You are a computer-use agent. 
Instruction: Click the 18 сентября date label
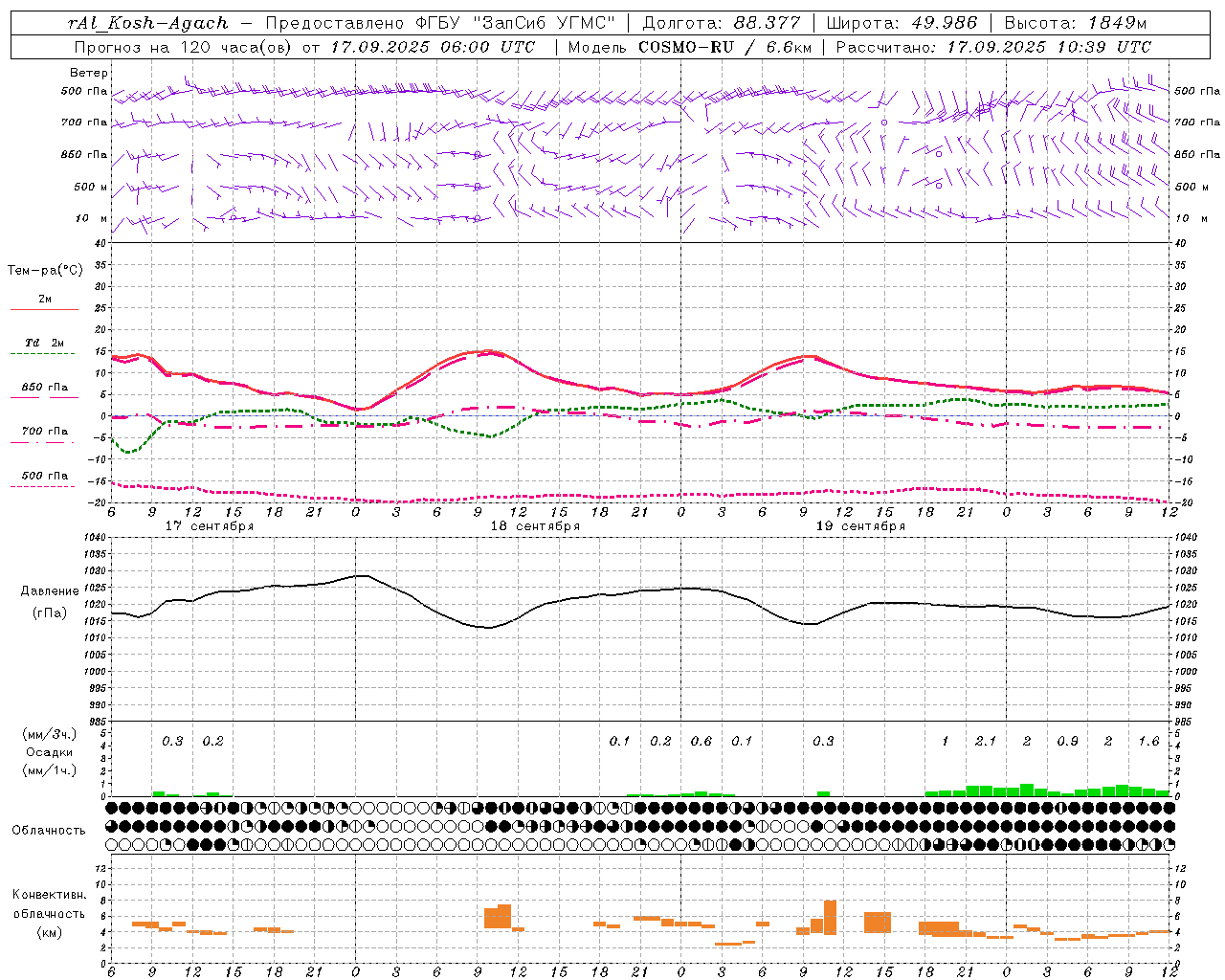click(x=535, y=526)
